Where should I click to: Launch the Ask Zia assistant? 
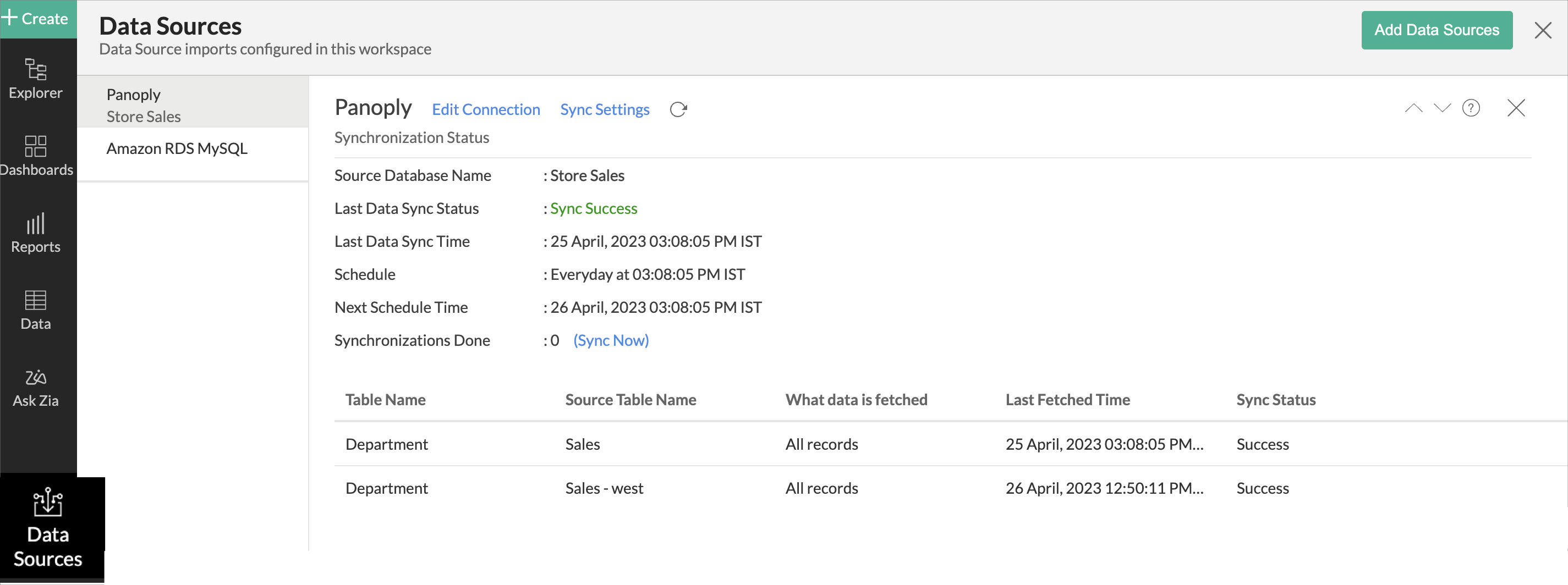[x=35, y=387]
